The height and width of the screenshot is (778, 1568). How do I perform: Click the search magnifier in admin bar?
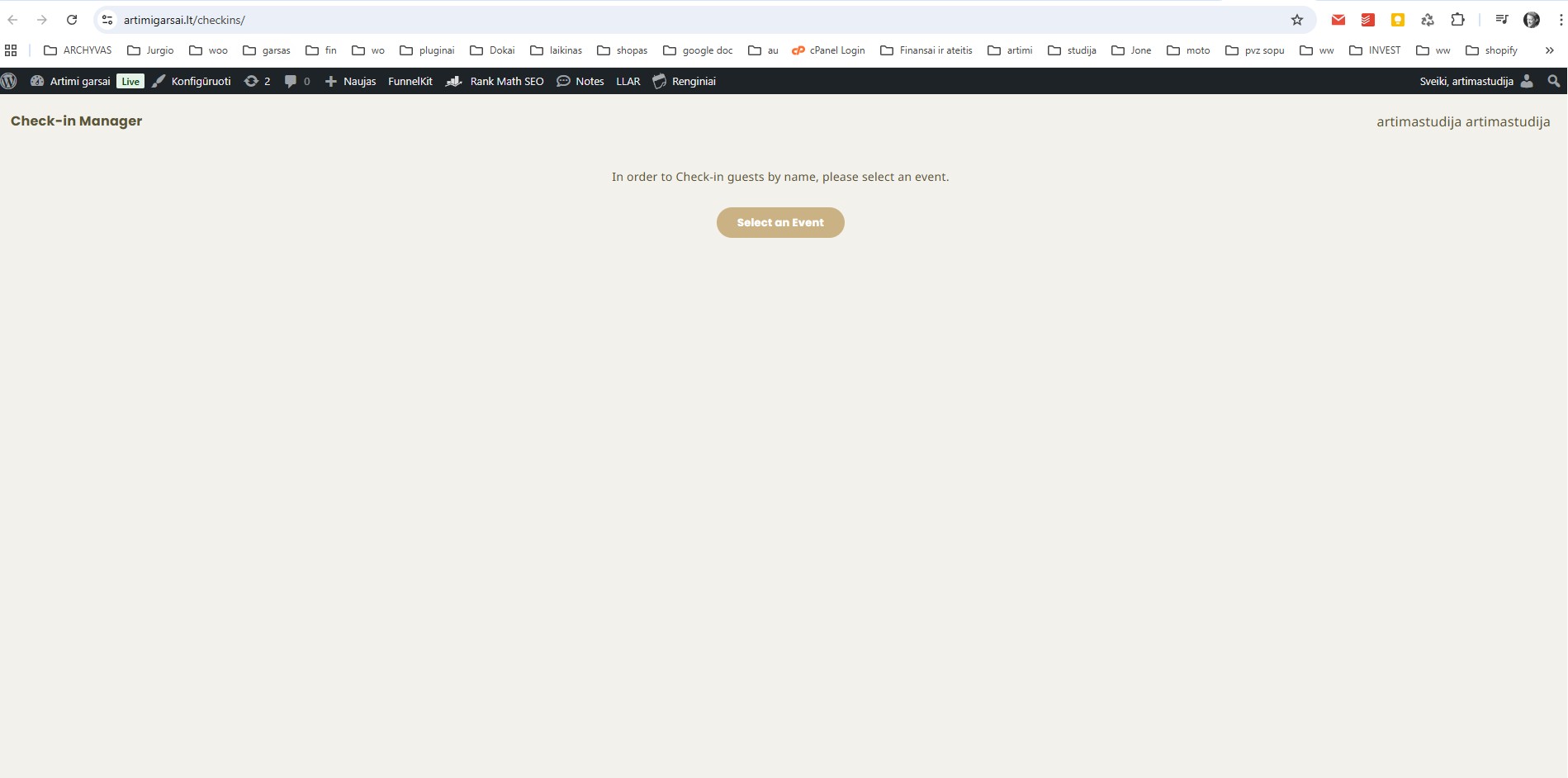1553,81
